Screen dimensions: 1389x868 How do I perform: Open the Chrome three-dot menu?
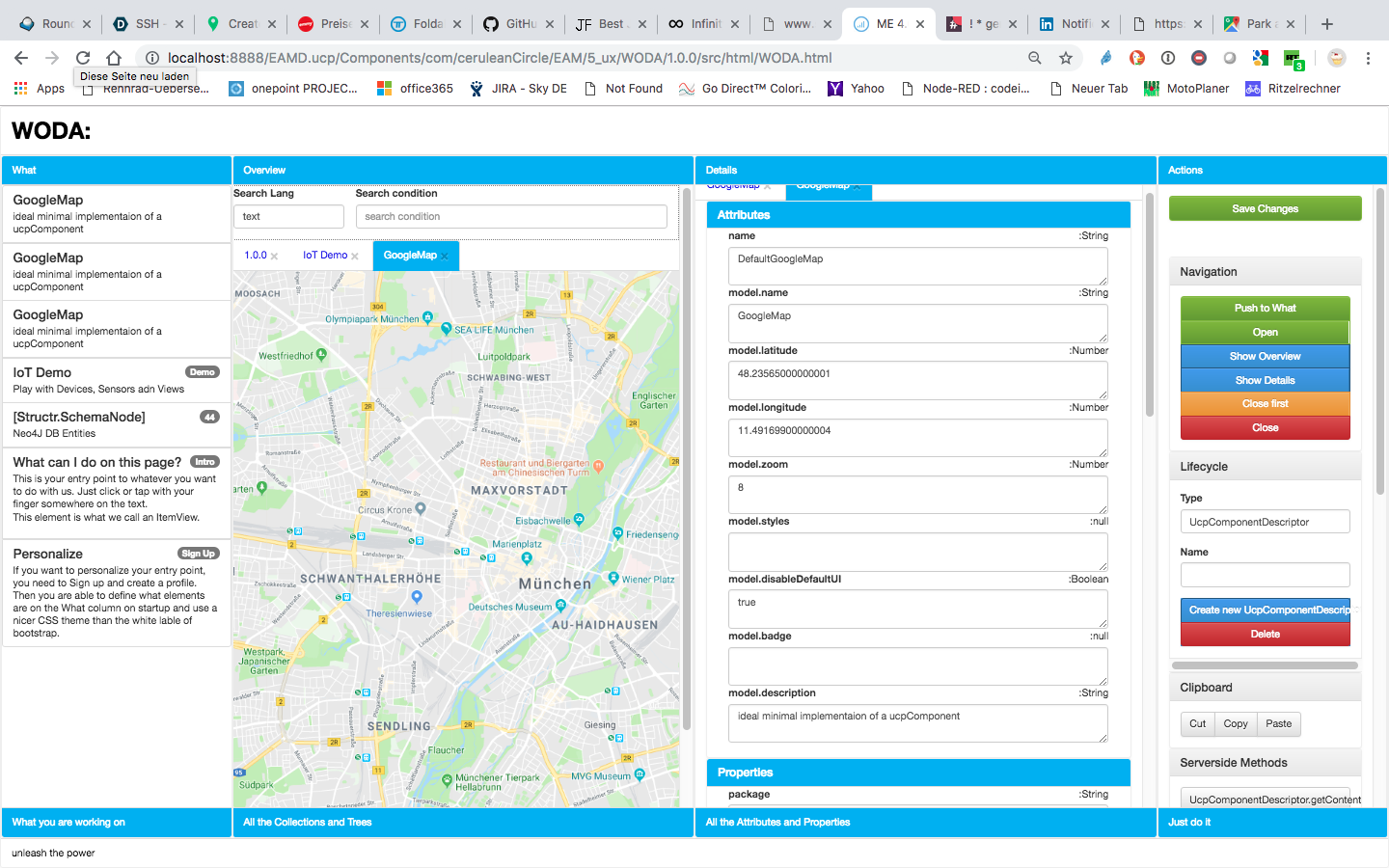[x=1368, y=58]
